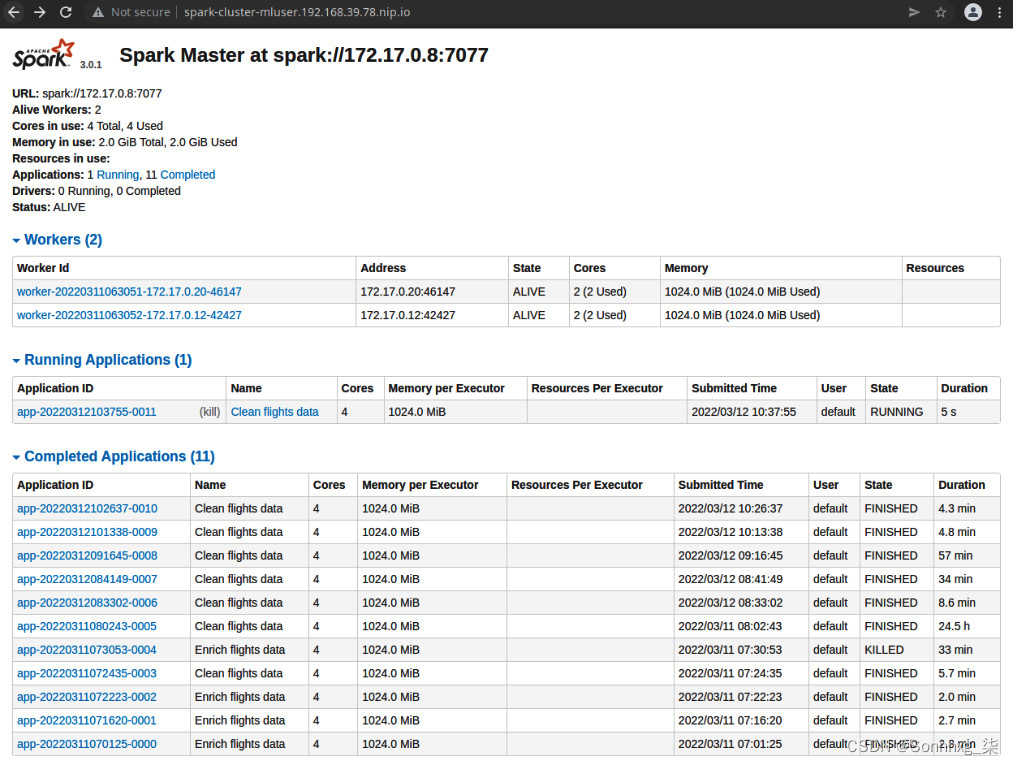Screen dimensions: 1013x765
Task: Click worker address 172.17.0.12:42427
Action: coord(408,315)
